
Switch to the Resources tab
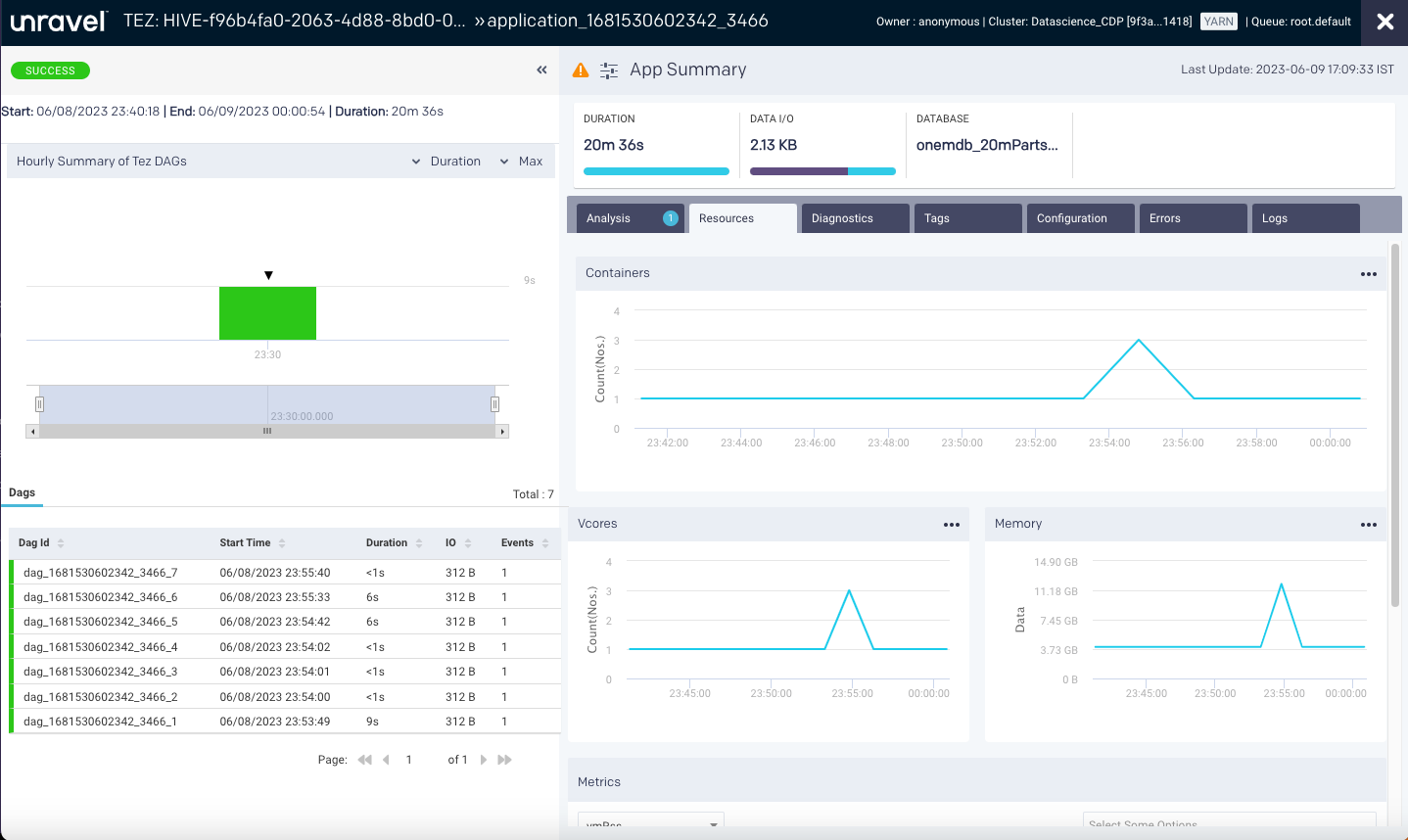(743, 218)
